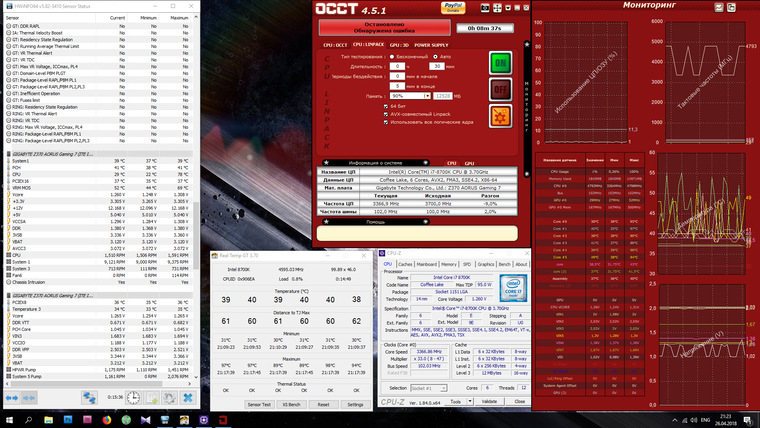Click the XS Bench button in Real Temp
This screenshot has width=760, height=428.
[291, 404]
